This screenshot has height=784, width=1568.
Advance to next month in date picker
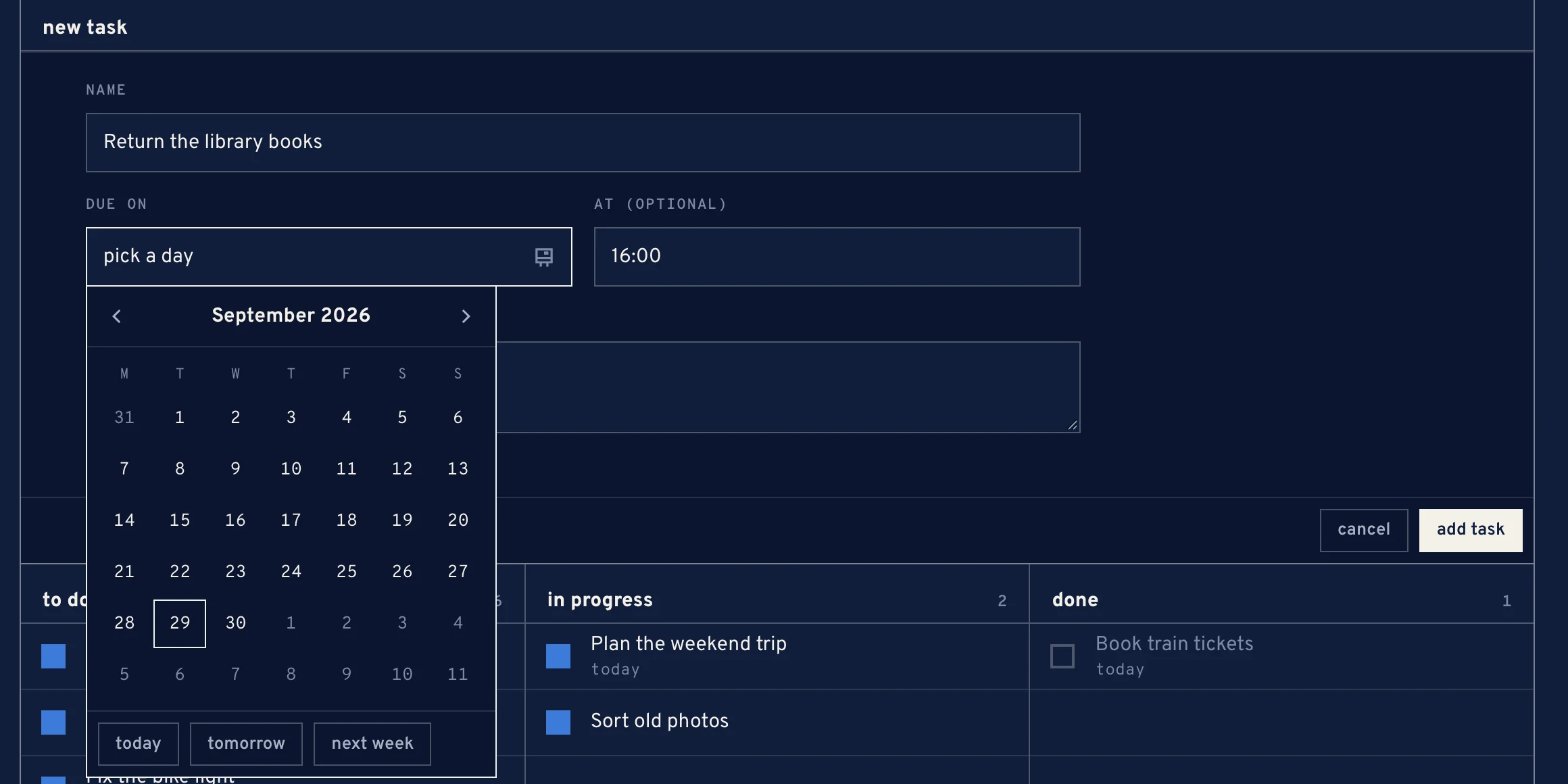click(466, 316)
